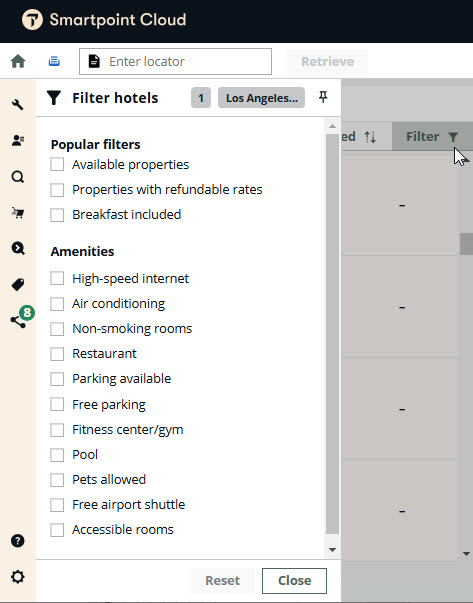Open share icon with badge 8

[18, 321]
